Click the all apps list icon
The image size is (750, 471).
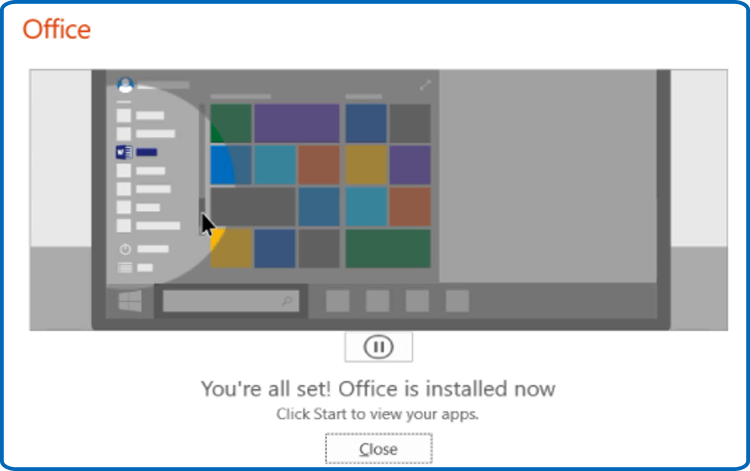[x=125, y=268]
